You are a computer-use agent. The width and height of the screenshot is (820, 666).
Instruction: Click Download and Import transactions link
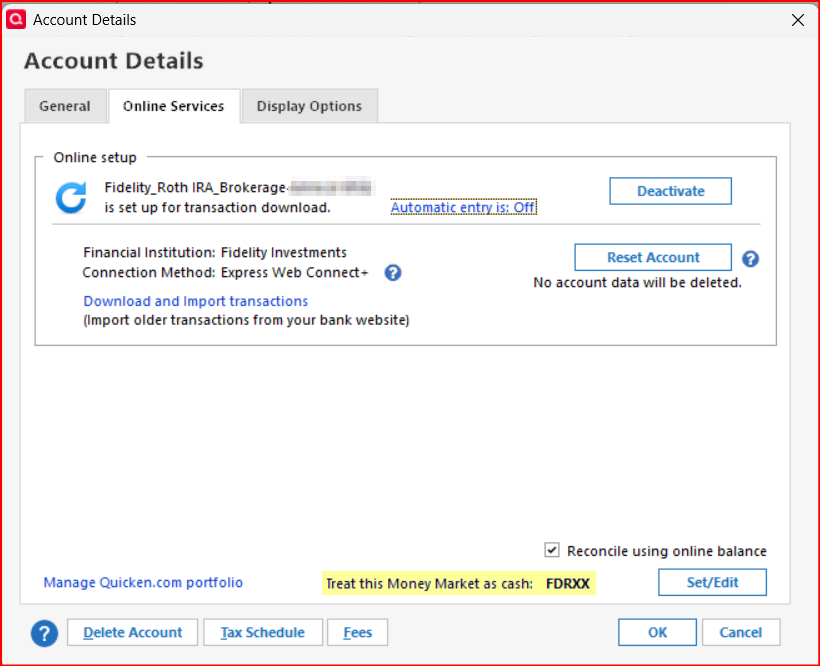(196, 301)
